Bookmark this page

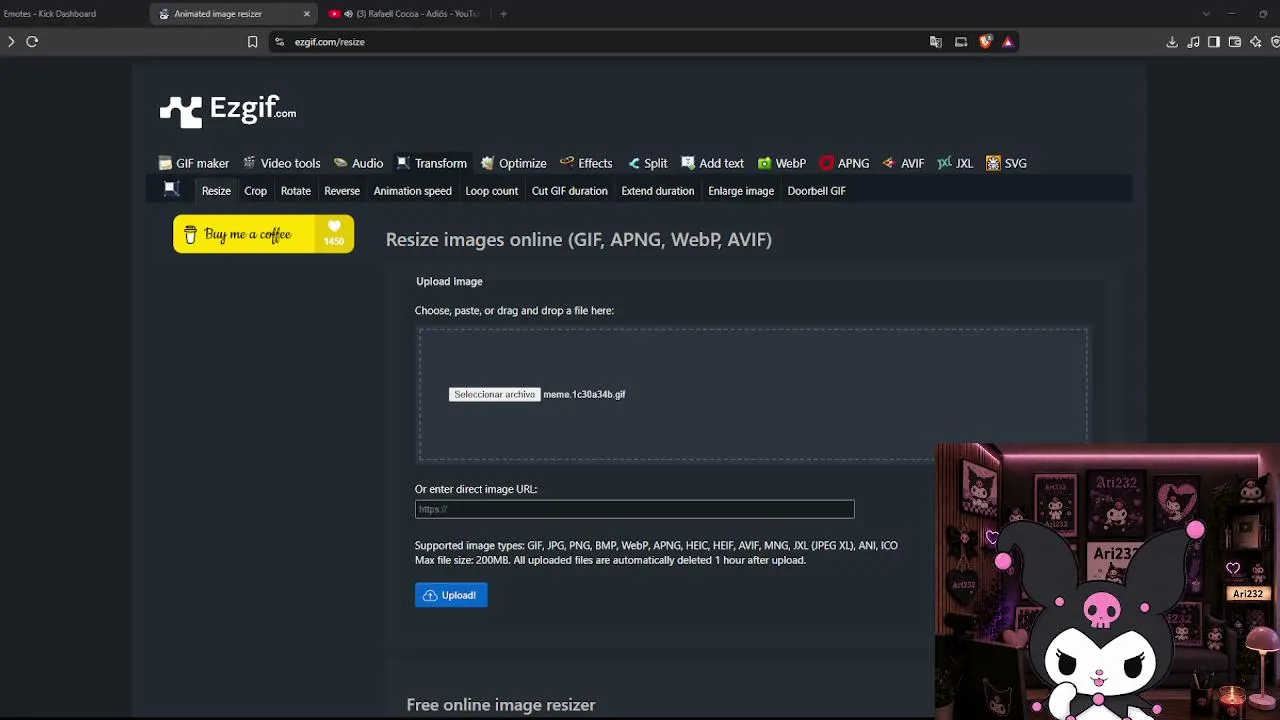[252, 42]
